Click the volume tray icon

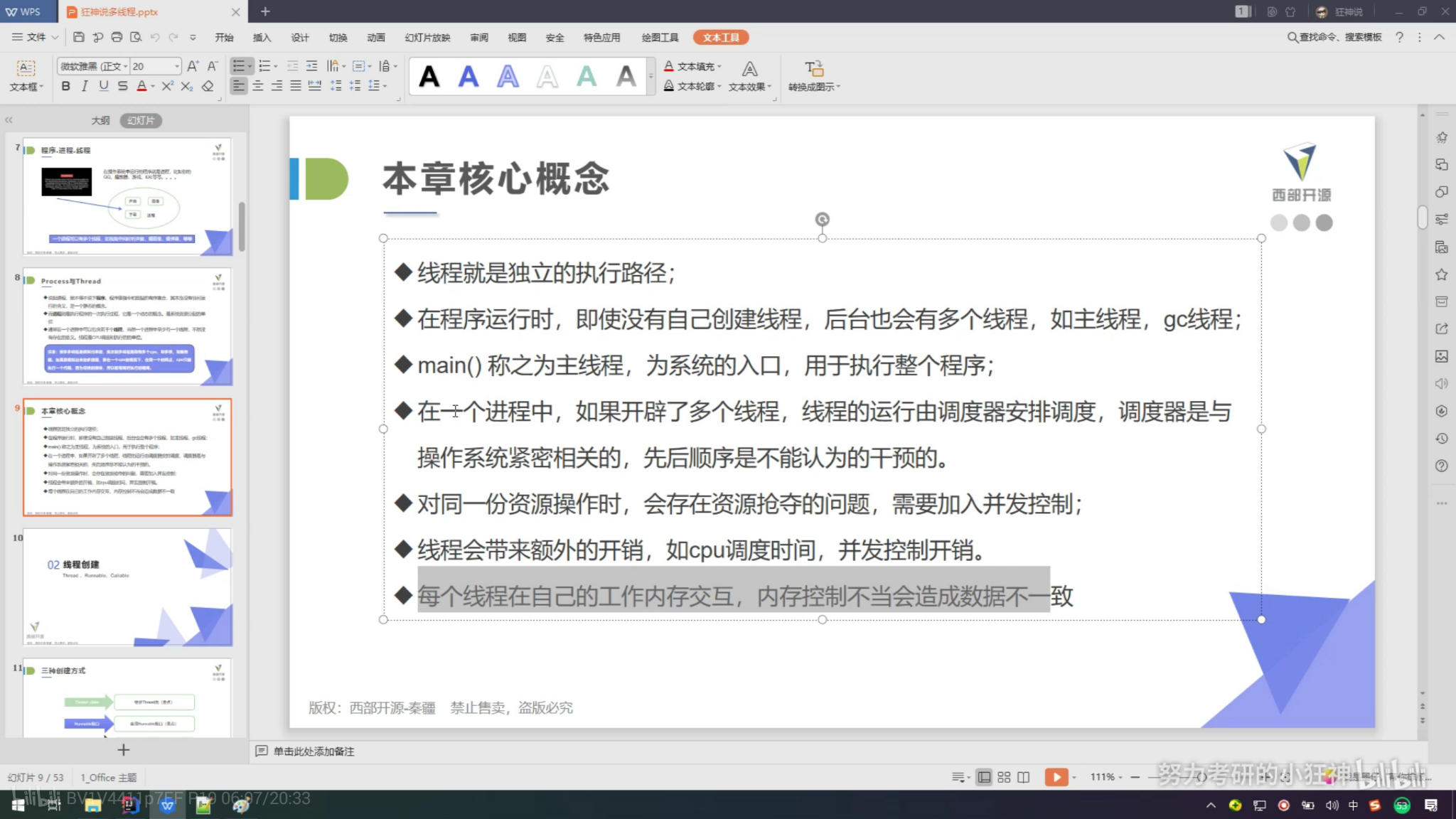pos(1332,805)
